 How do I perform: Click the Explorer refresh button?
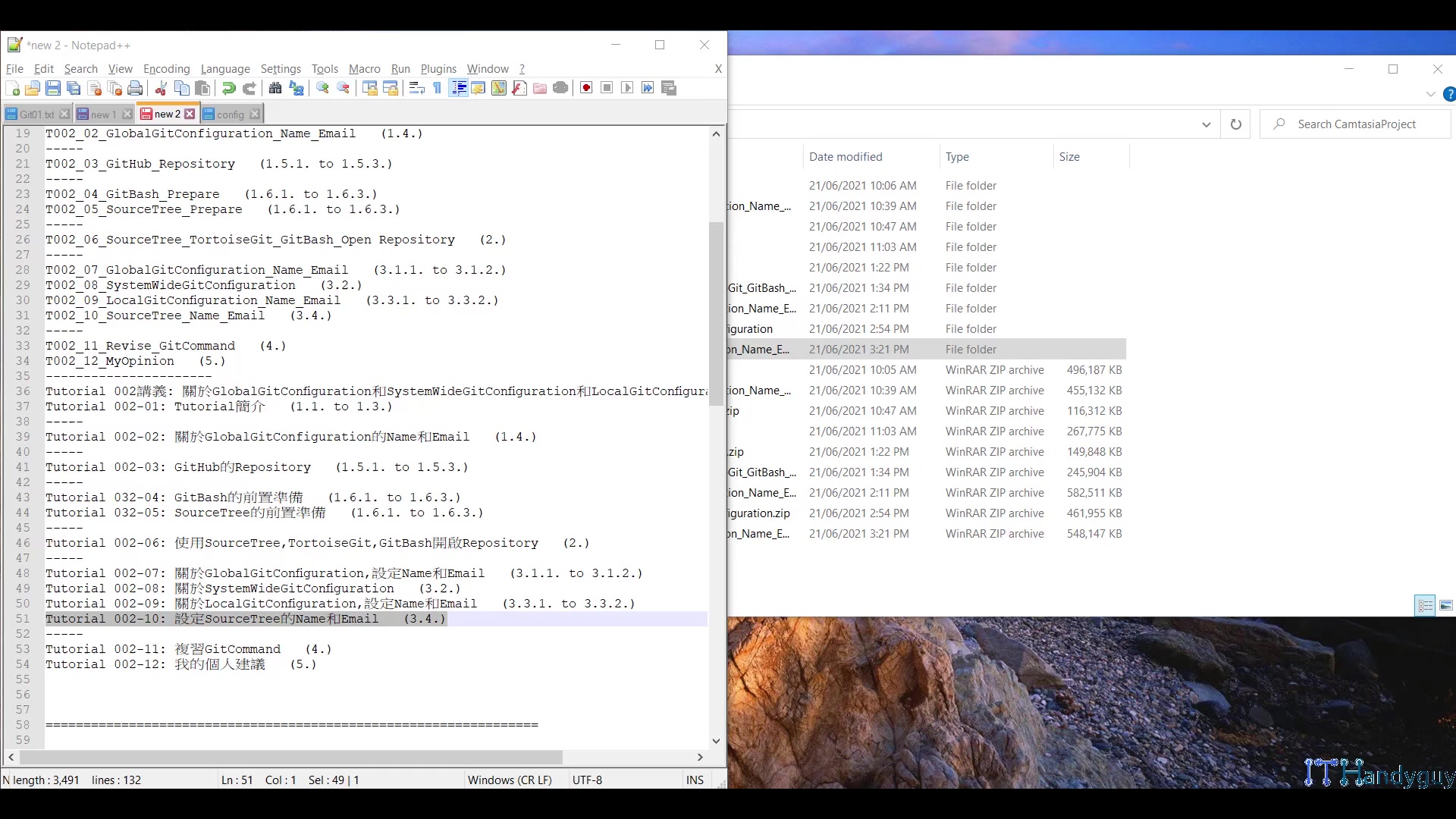(x=1235, y=124)
